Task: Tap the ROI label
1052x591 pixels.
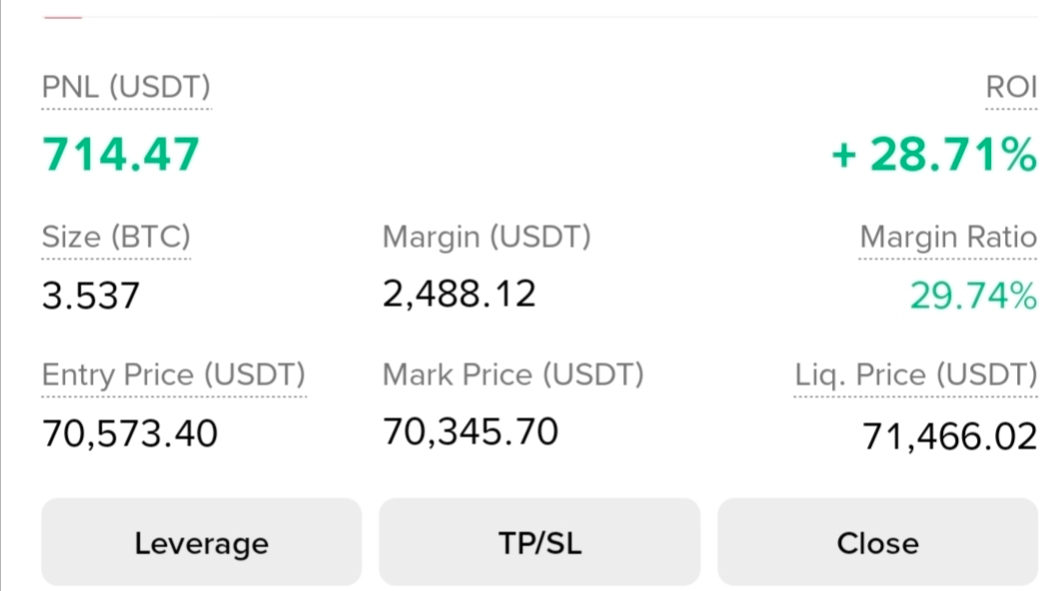Action: (1011, 87)
